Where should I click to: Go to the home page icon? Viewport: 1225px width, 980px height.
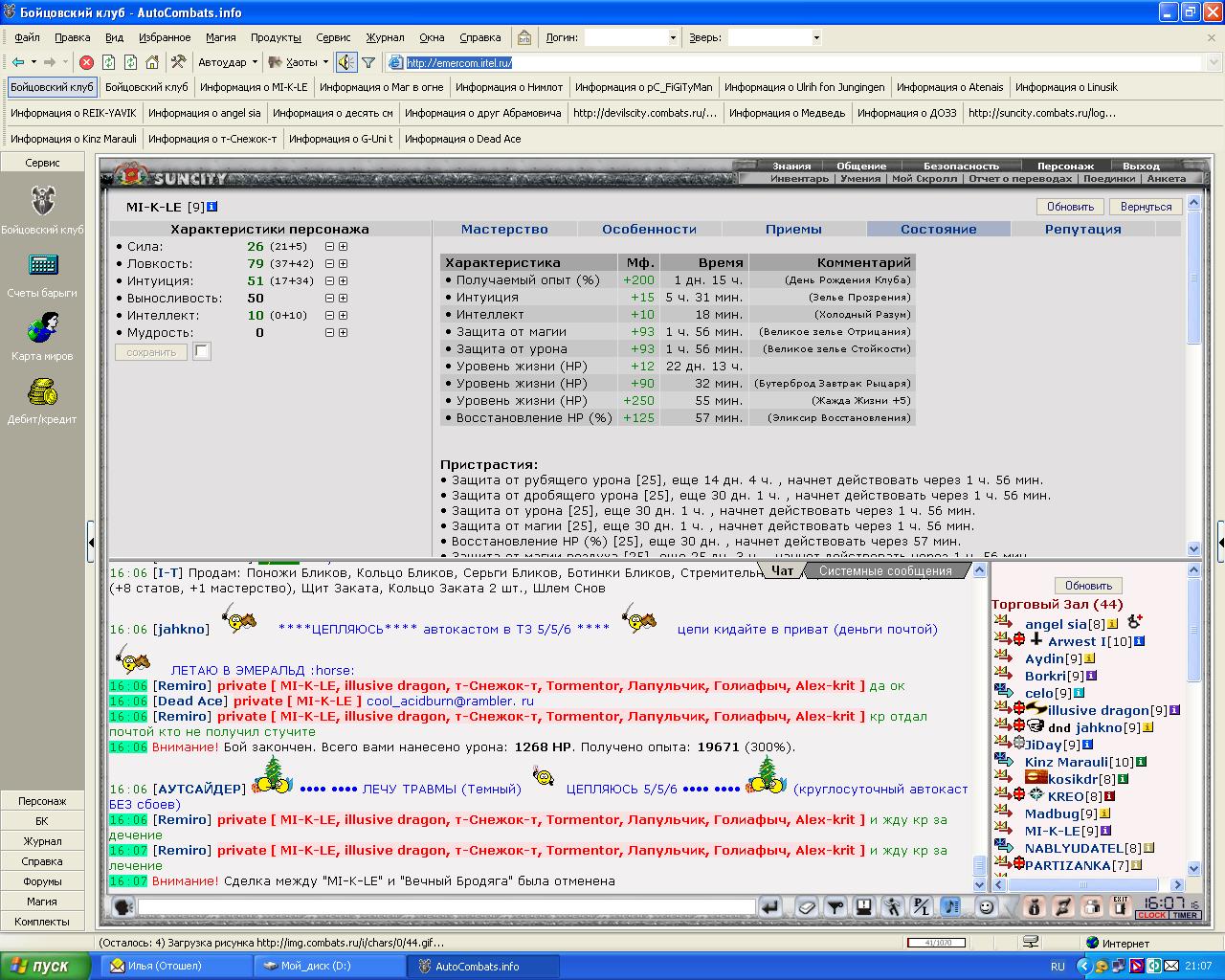click(152, 62)
